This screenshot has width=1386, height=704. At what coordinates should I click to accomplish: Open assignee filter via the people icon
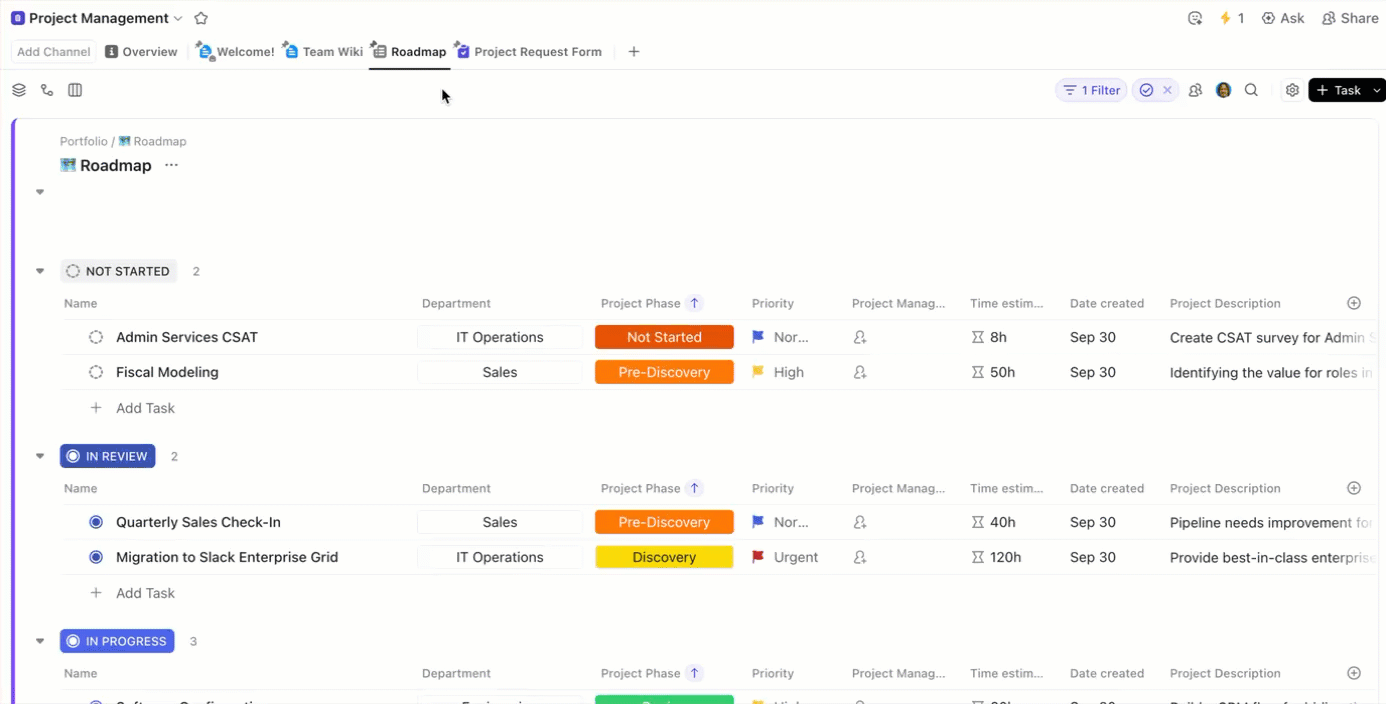(1195, 89)
